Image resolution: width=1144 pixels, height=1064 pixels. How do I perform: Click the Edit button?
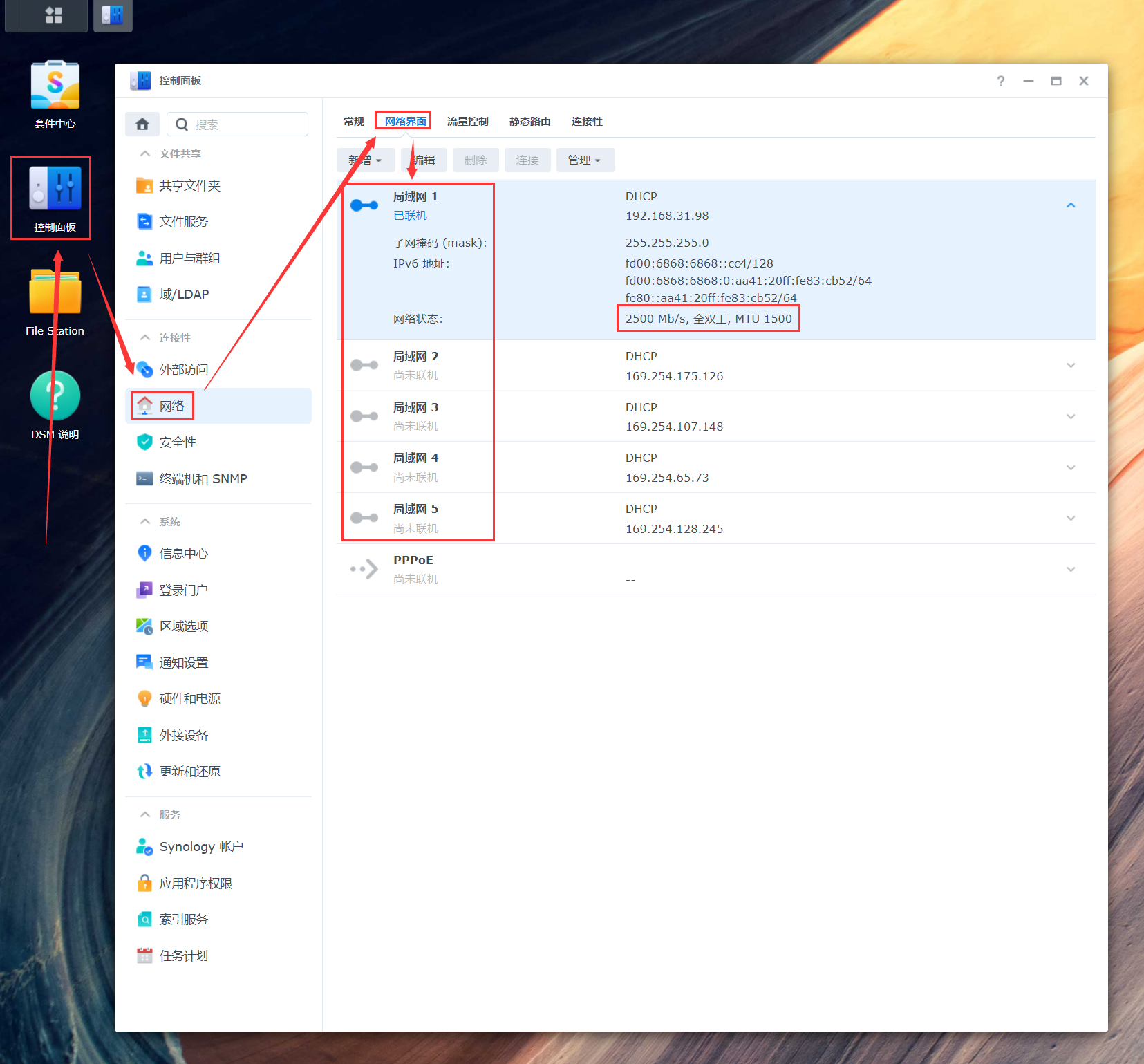pos(424,160)
